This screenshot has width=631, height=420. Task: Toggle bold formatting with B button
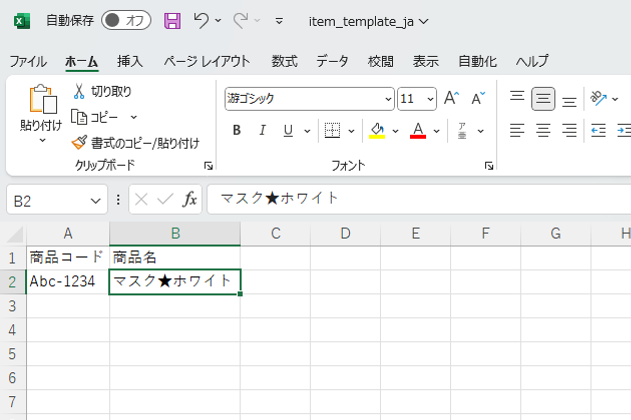[x=237, y=130]
